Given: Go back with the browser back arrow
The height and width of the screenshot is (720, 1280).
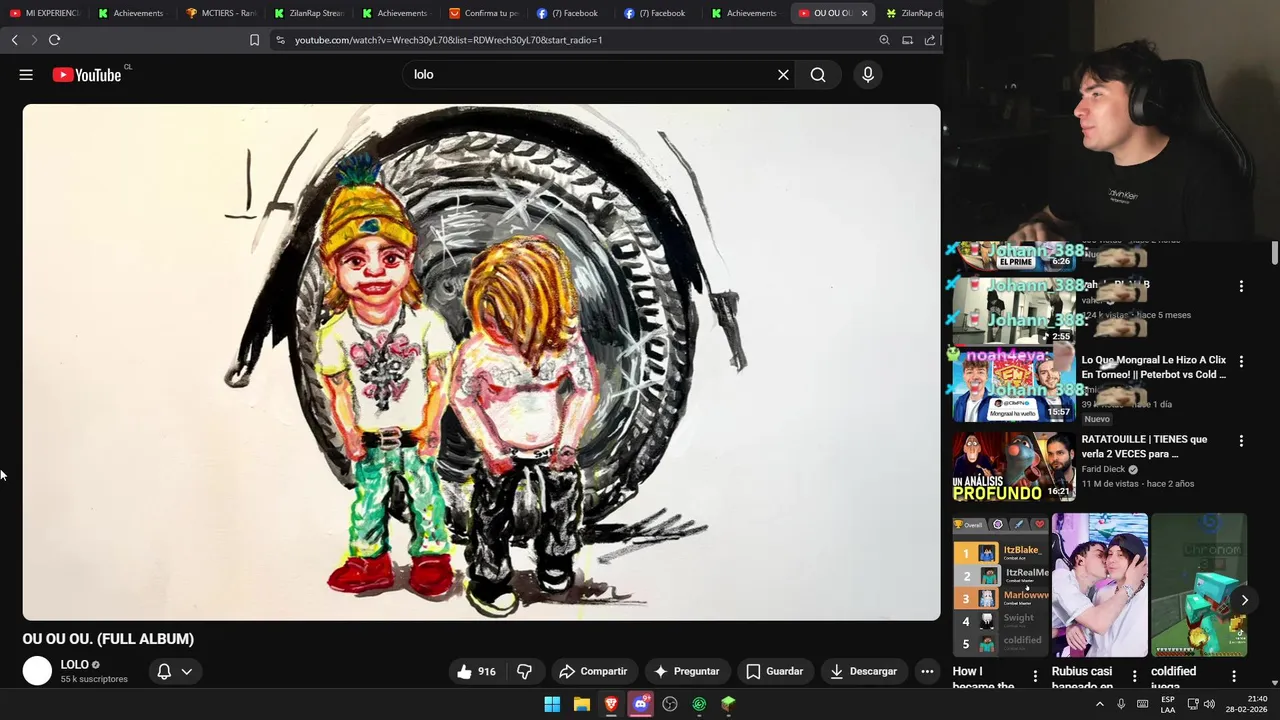Looking at the screenshot, I should click(x=14, y=40).
